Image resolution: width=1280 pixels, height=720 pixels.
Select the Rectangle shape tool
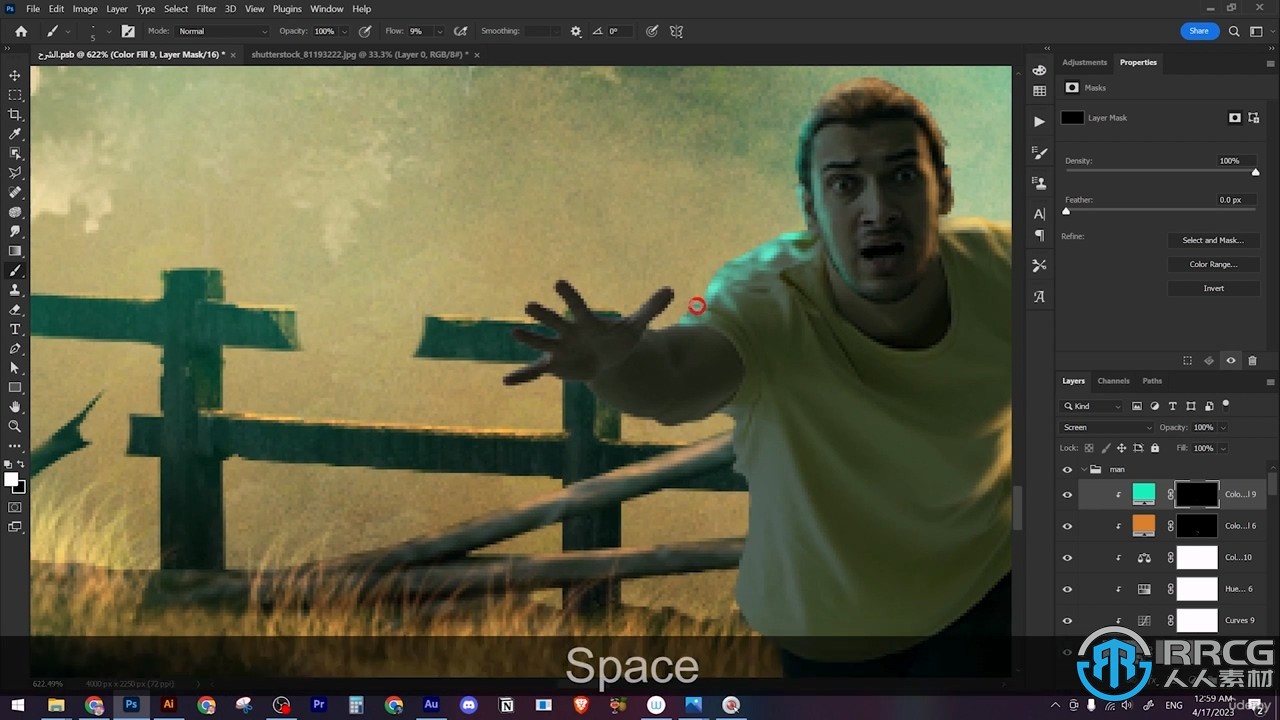tap(15, 388)
